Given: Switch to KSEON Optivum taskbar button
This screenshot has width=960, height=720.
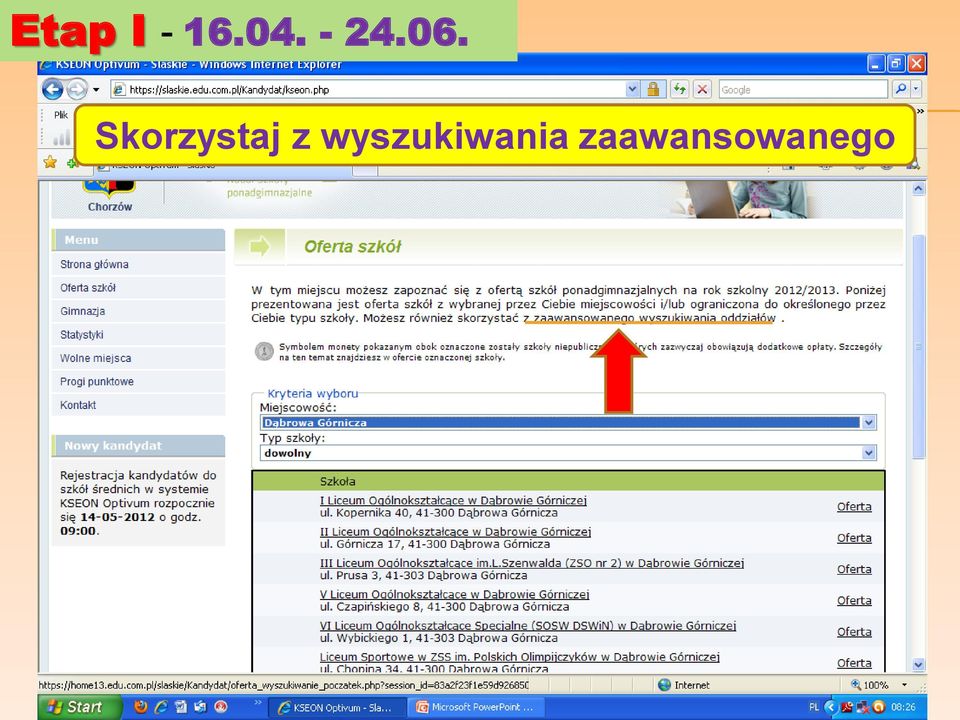Looking at the screenshot, I should [x=337, y=707].
